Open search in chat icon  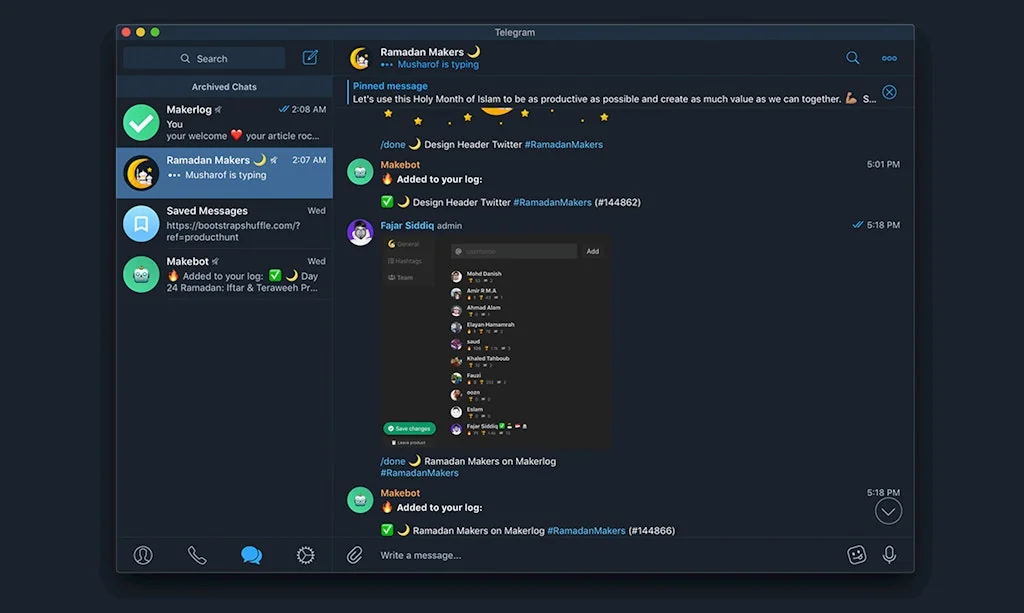coord(852,58)
